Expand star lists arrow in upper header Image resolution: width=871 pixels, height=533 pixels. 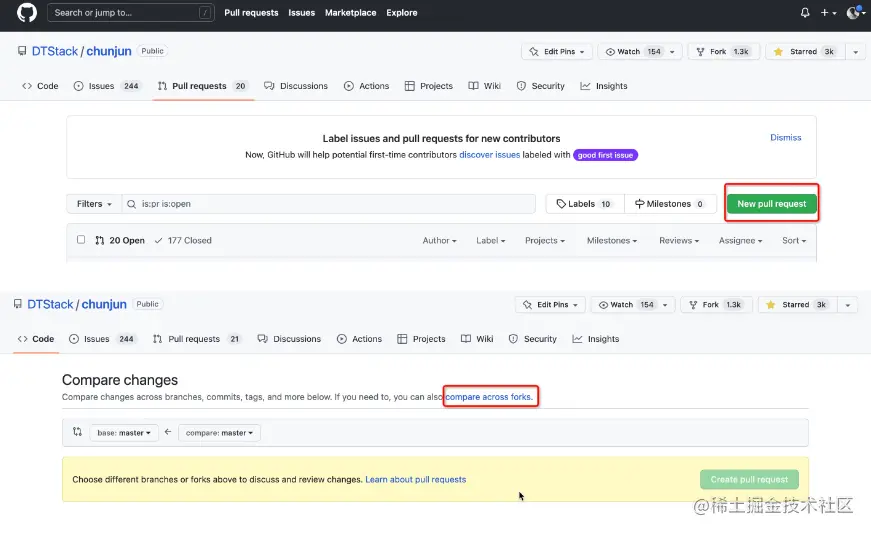(855, 52)
